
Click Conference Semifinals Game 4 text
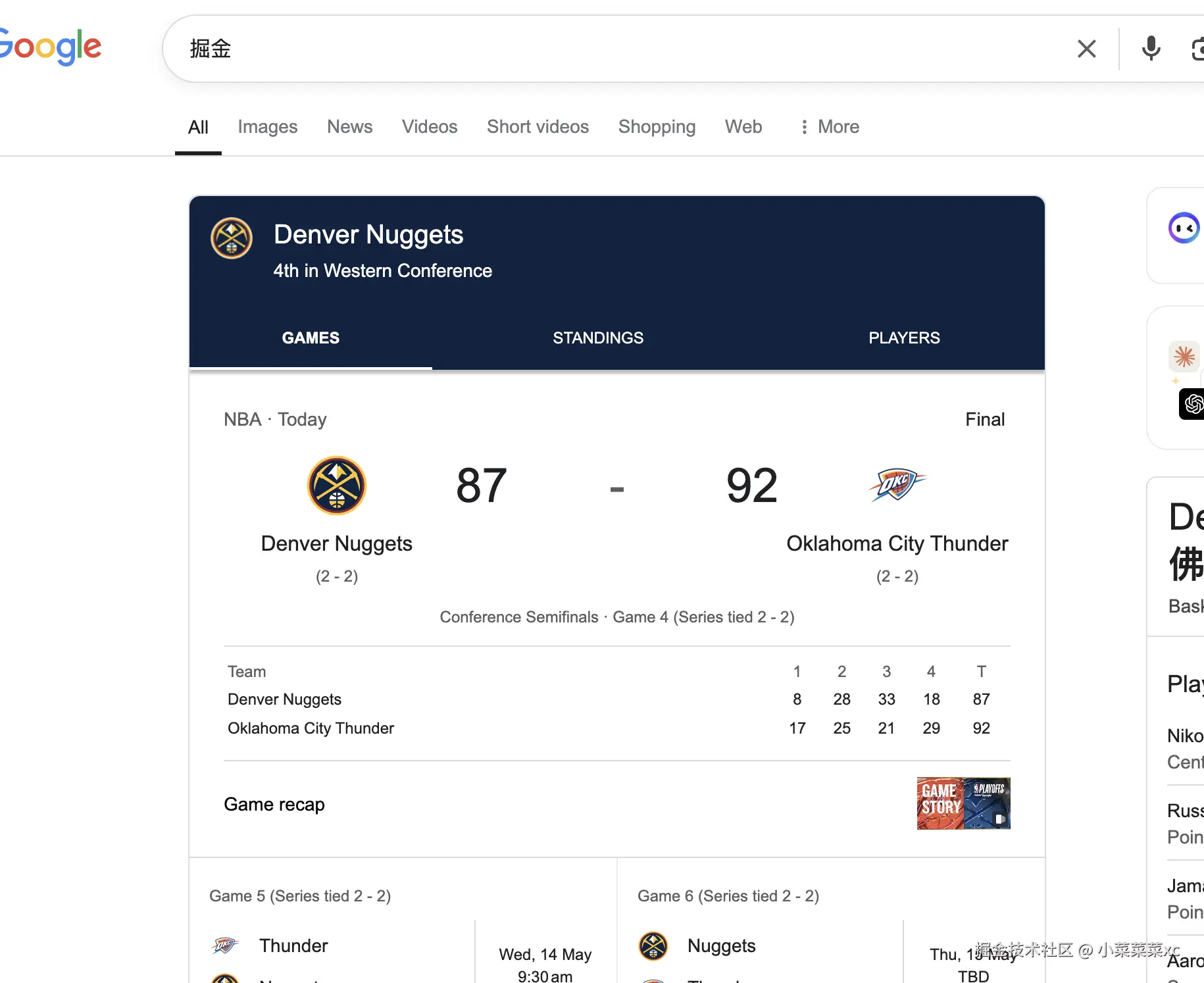click(617, 617)
